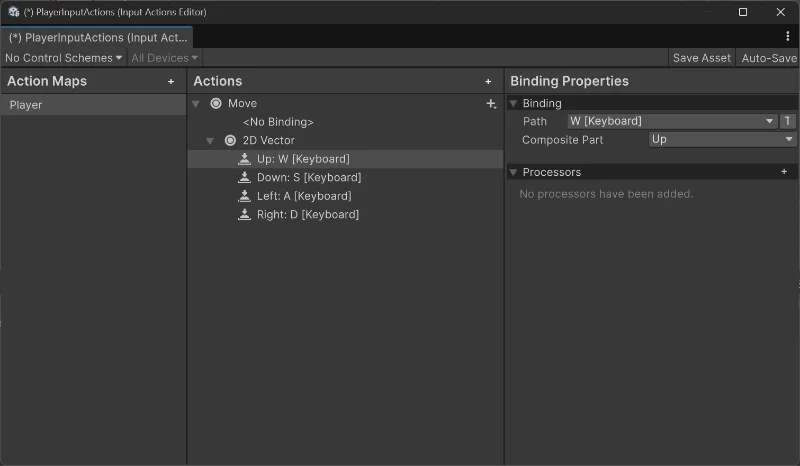
Task: Click the 2D Vector composite icon
Action: coord(231,141)
